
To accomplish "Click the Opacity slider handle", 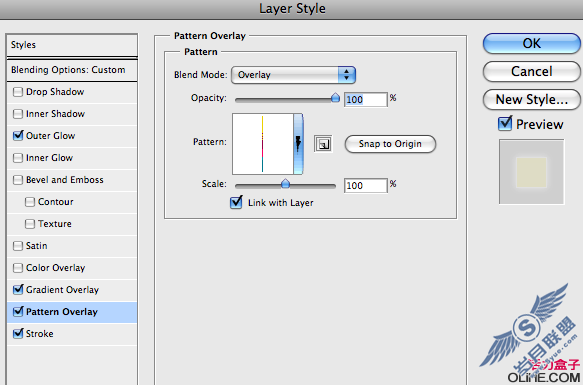I will pos(335,98).
